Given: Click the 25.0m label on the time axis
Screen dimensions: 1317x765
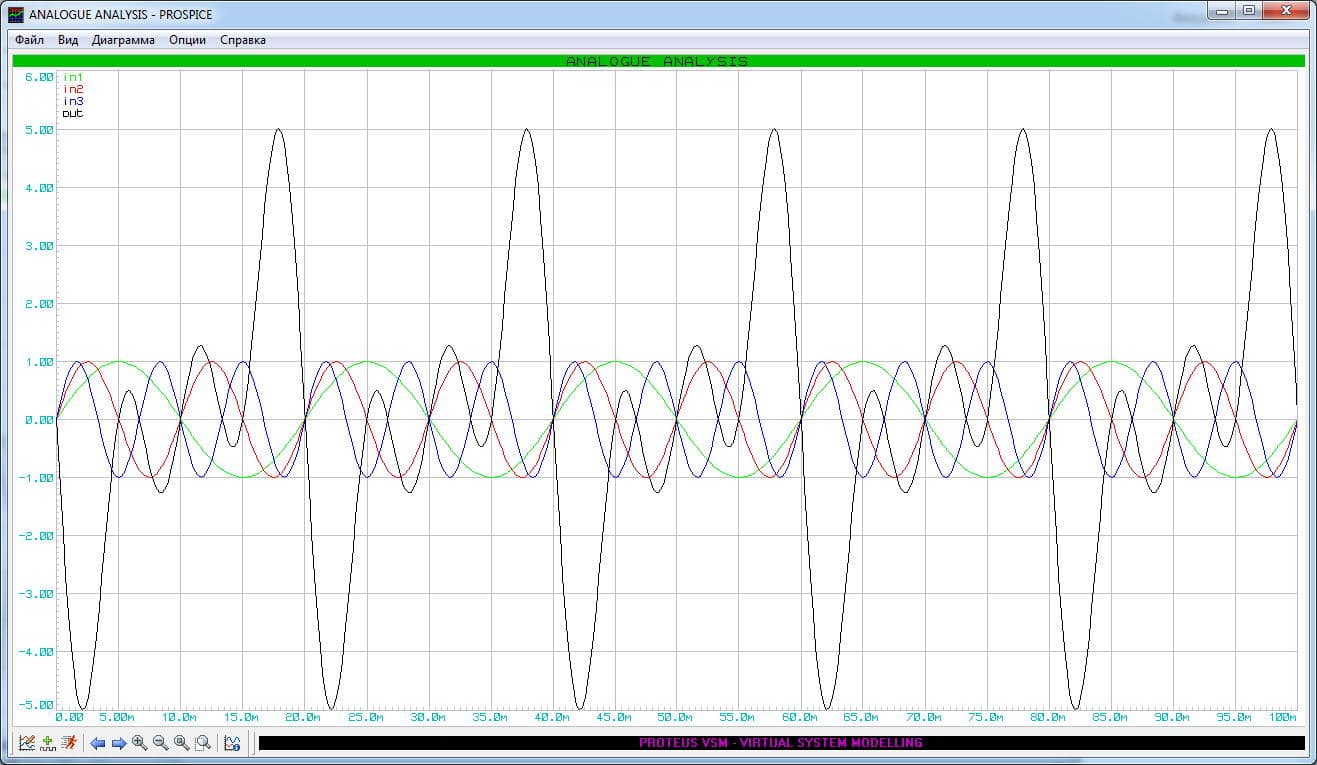Looking at the screenshot, I should (365, 717).
